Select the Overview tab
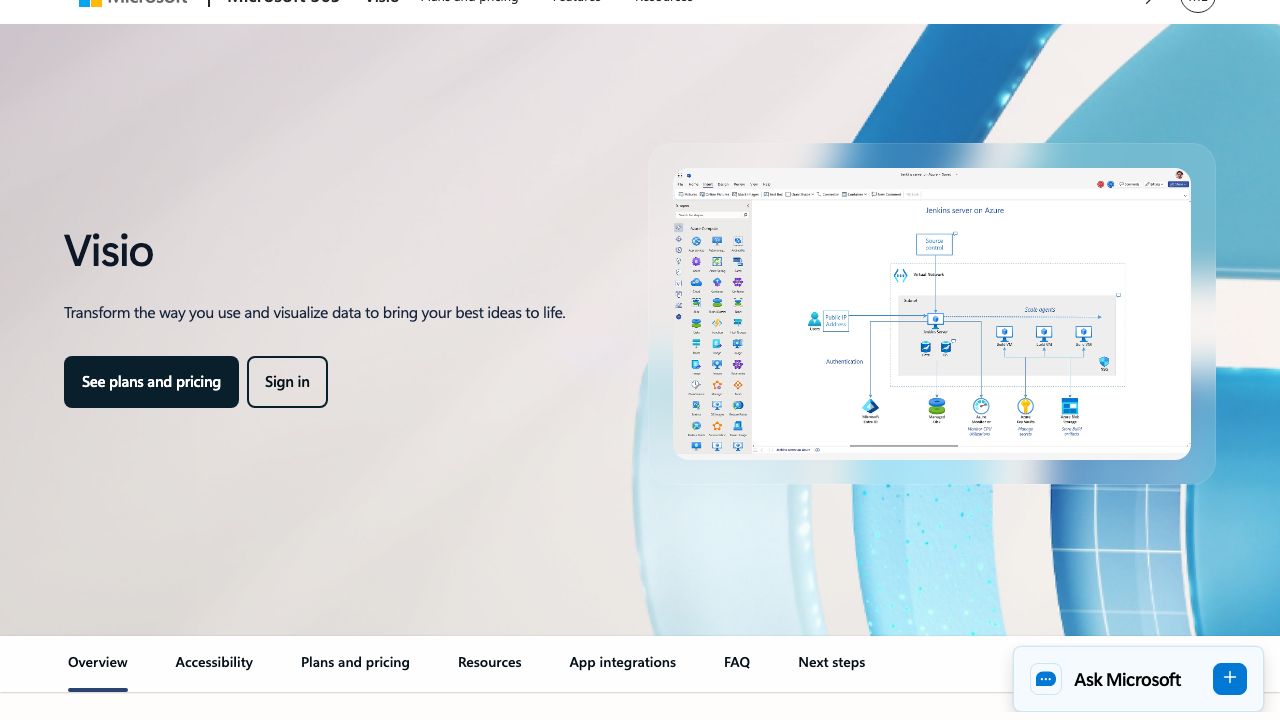 (98, 662)
